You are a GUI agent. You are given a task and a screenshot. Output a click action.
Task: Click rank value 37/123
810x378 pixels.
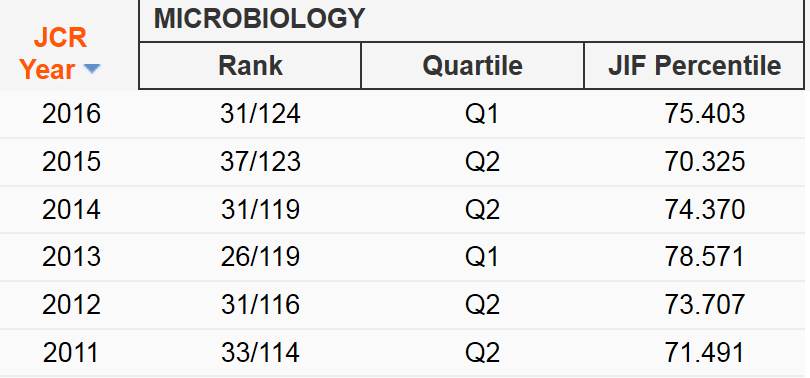pos(260,162)
